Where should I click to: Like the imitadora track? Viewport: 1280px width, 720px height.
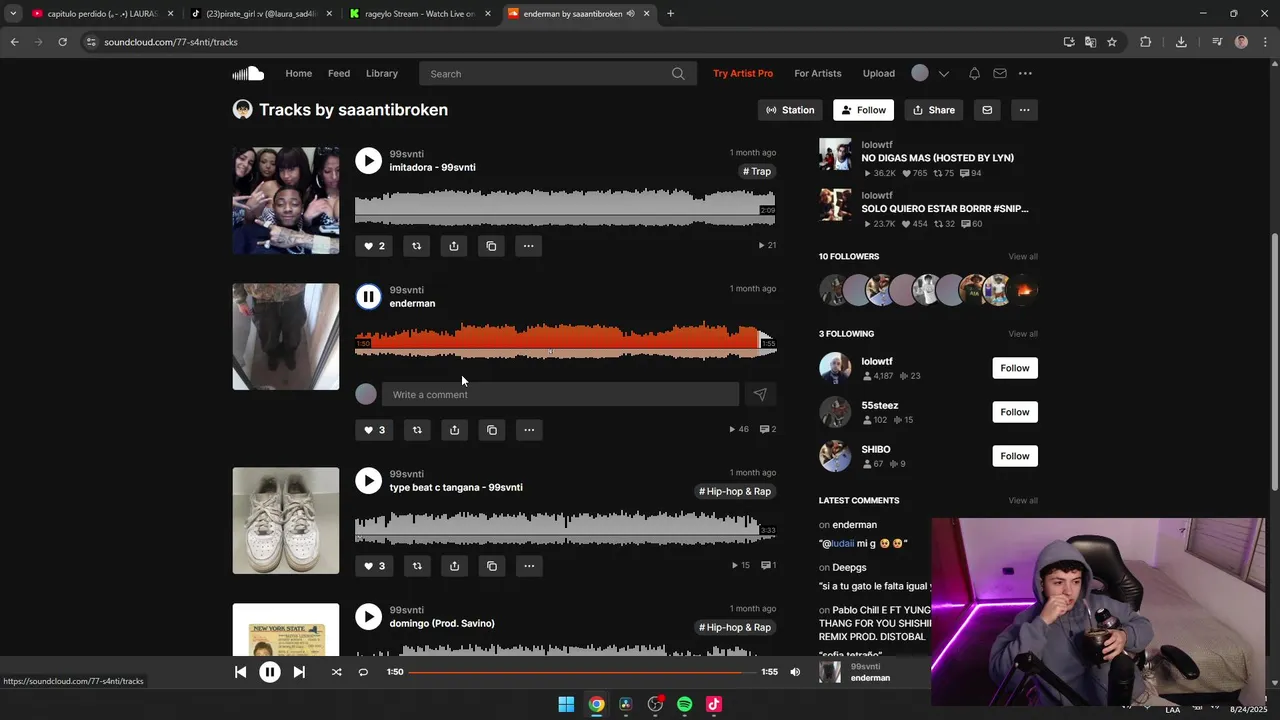pyautogui.click(x=374, y=246)
